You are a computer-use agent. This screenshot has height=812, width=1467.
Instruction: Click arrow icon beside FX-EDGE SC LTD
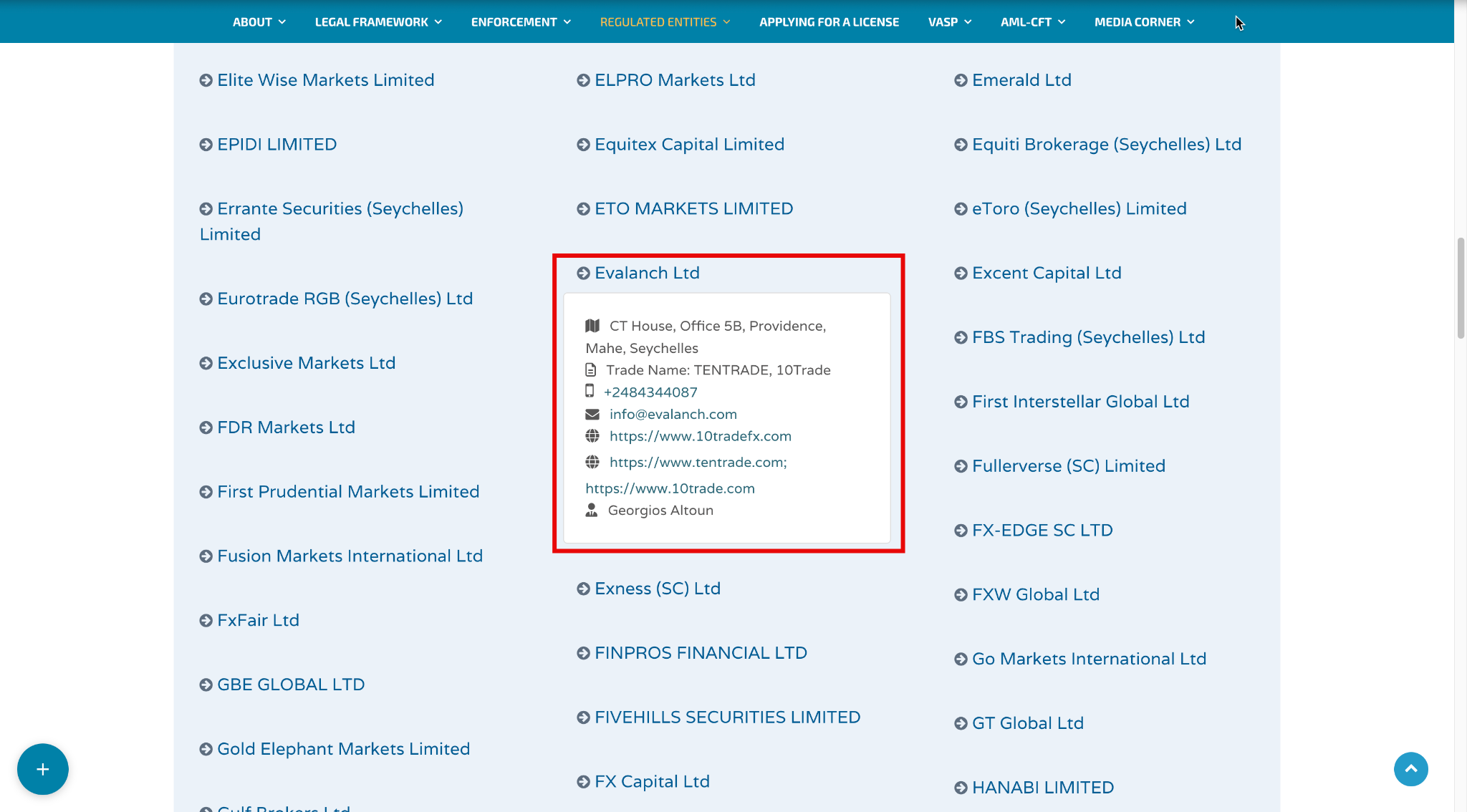click(x=961, y=531)
